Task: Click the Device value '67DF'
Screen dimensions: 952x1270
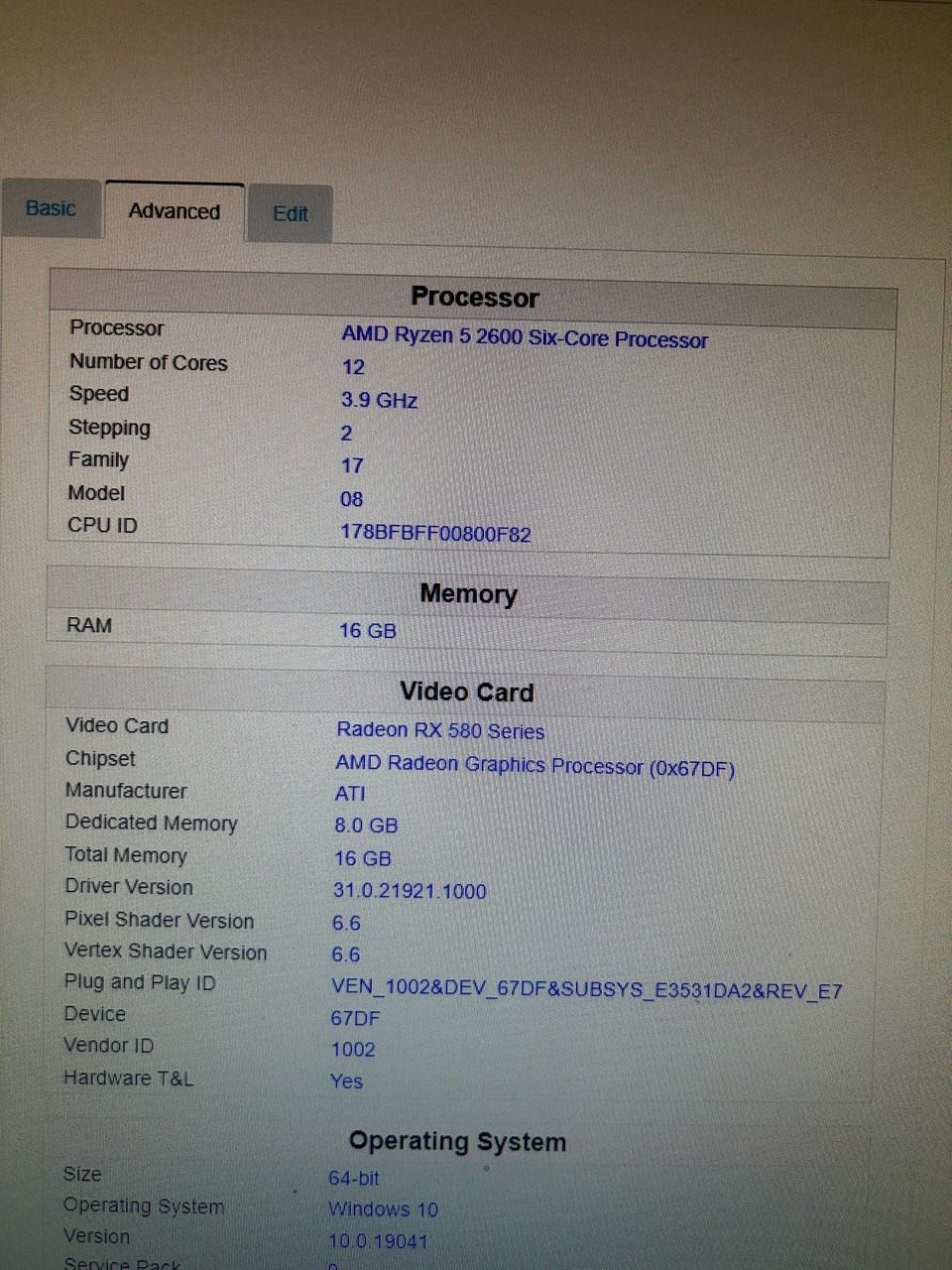Action: coord(355,1018)
